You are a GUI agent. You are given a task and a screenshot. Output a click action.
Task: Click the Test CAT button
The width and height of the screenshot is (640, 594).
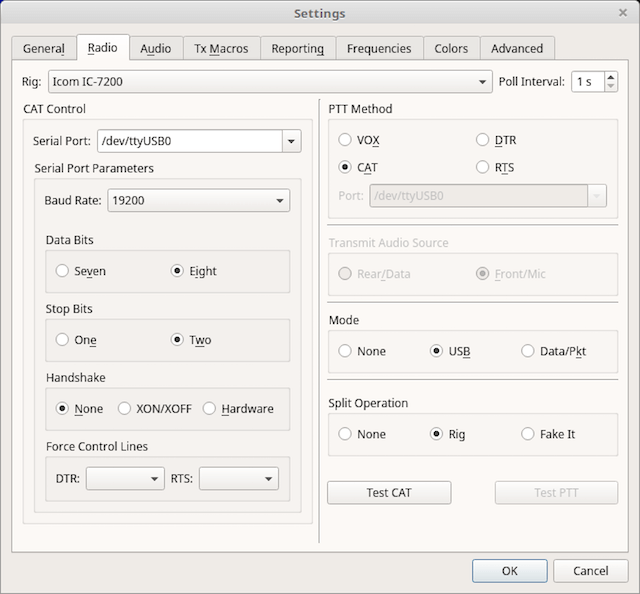pos(389,492)
